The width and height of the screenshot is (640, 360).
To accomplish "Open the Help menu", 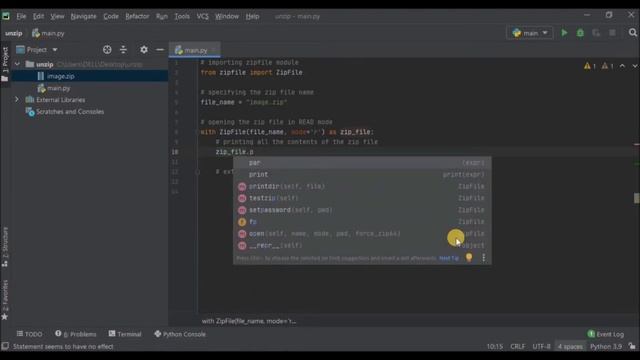I will 252,16.
